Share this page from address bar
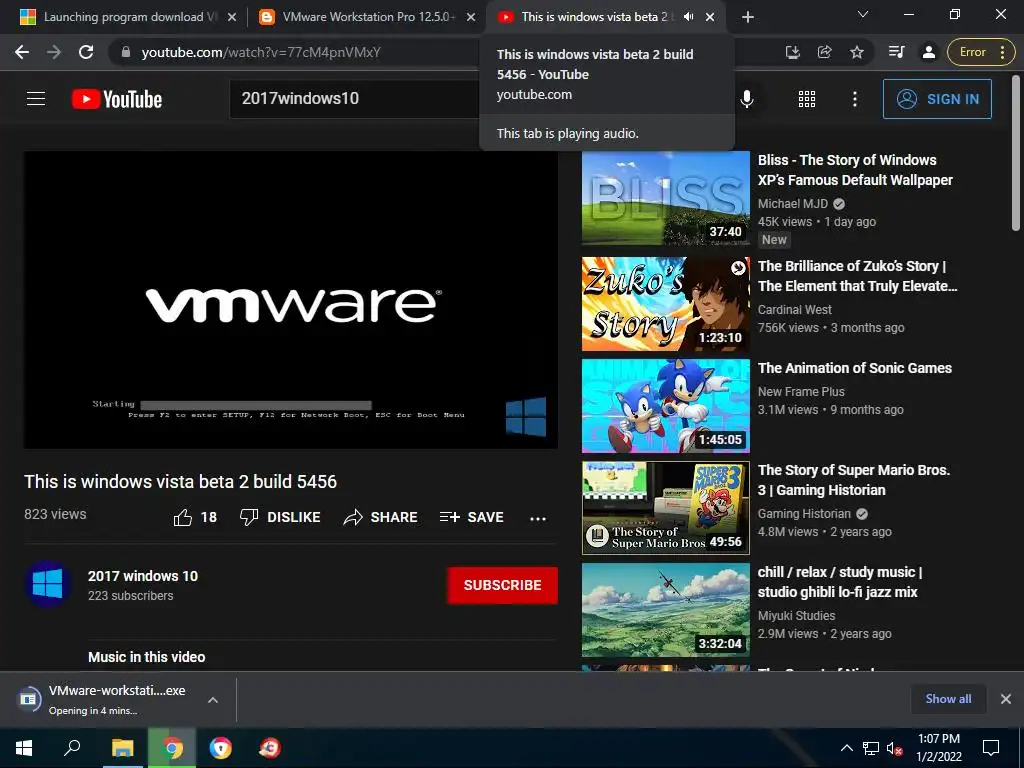 tap(825, 52)
